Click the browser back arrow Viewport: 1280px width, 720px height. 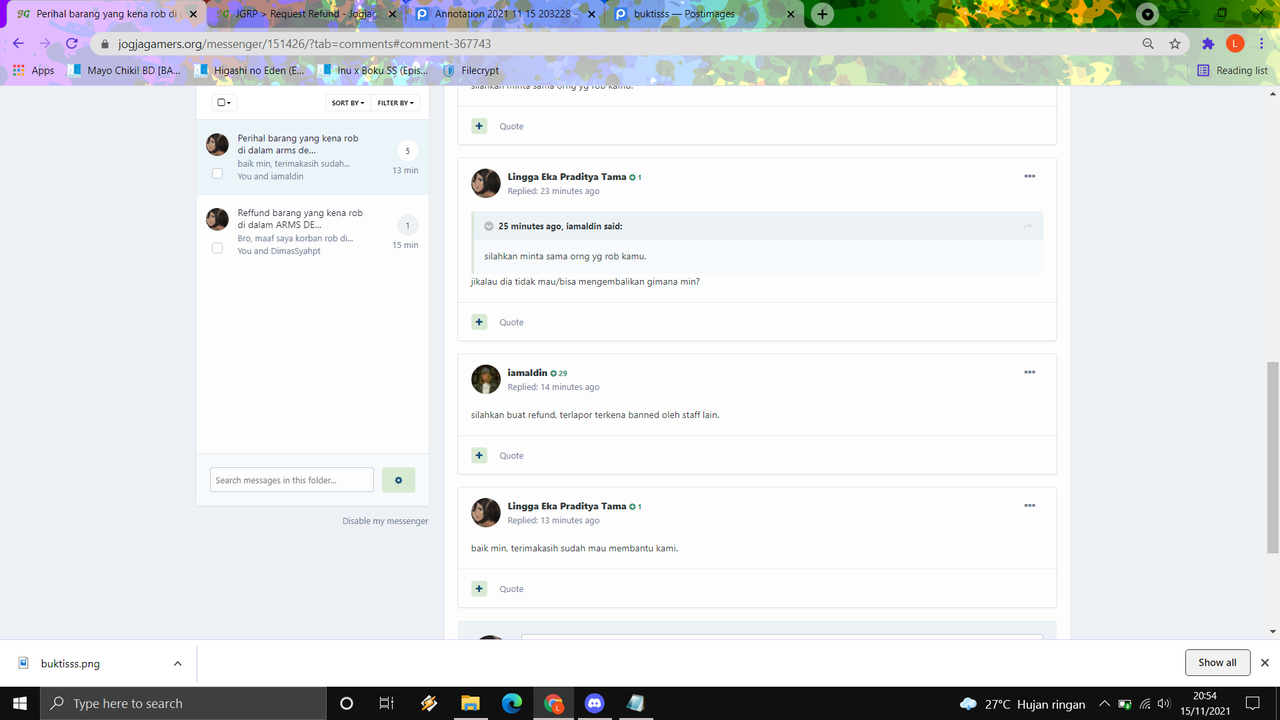pyautogui.click(x=18, y=44)
